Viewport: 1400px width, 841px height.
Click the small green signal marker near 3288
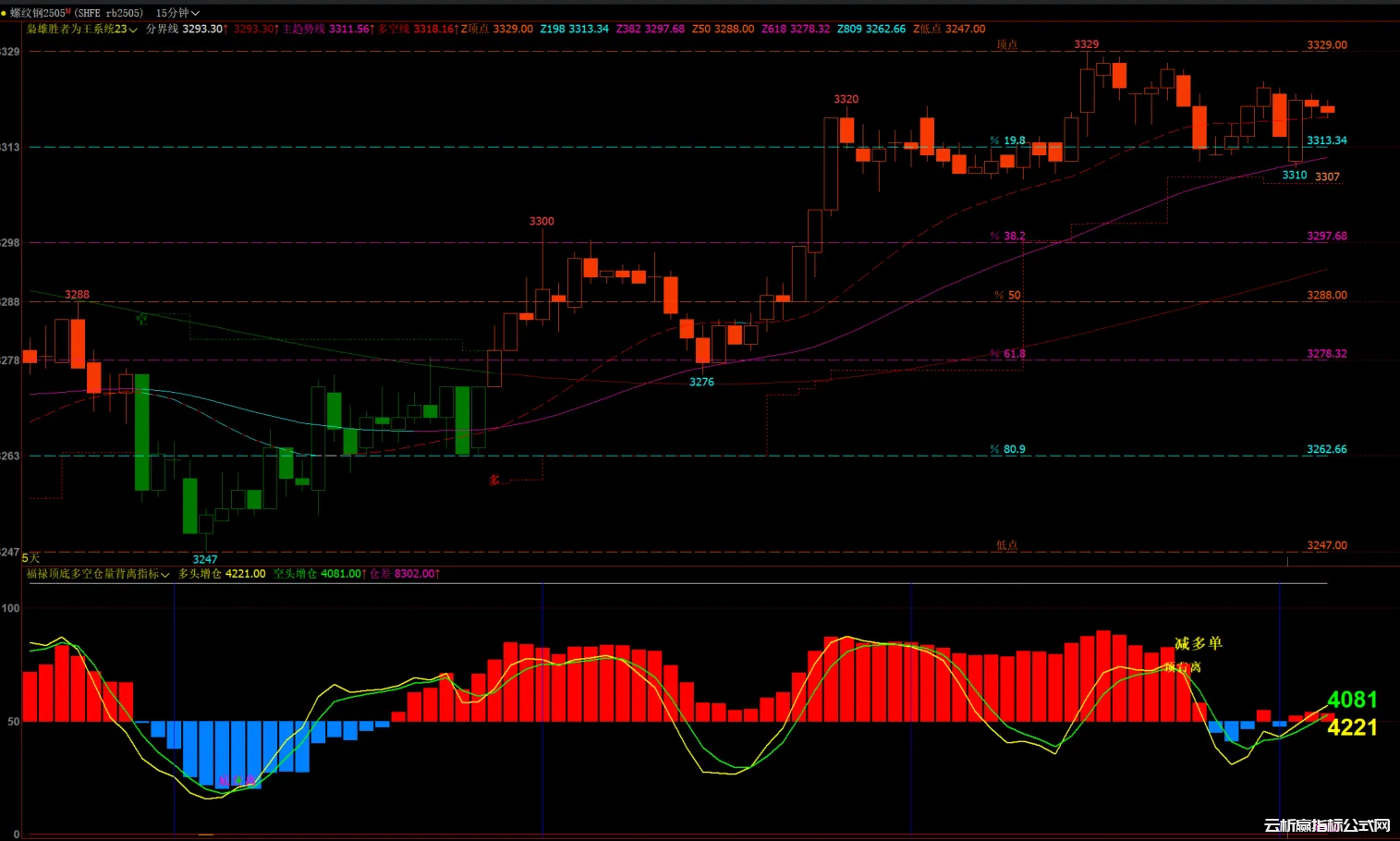[x=141, y=320]
